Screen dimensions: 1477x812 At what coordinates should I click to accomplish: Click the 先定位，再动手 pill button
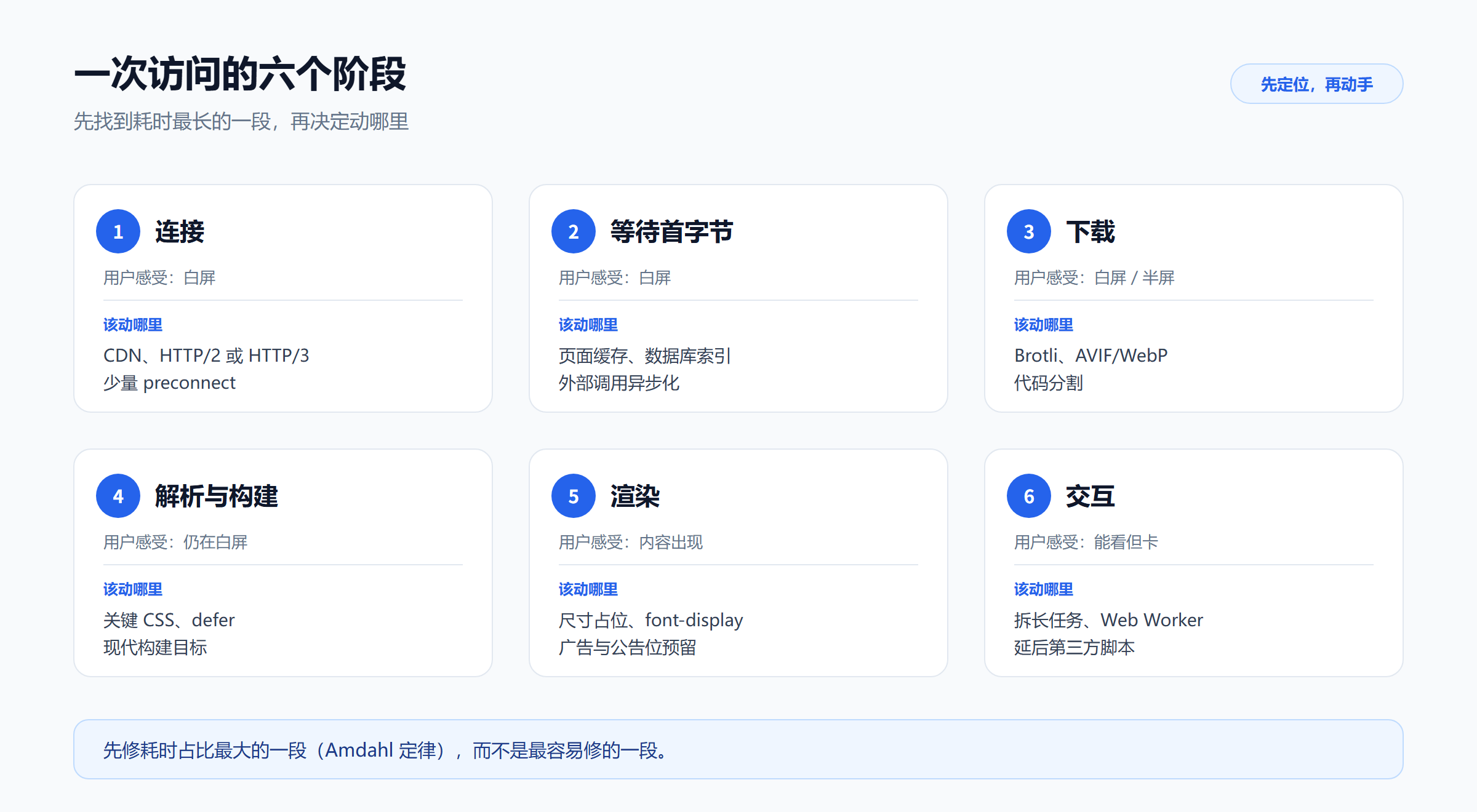click(x=1316, y=84)
